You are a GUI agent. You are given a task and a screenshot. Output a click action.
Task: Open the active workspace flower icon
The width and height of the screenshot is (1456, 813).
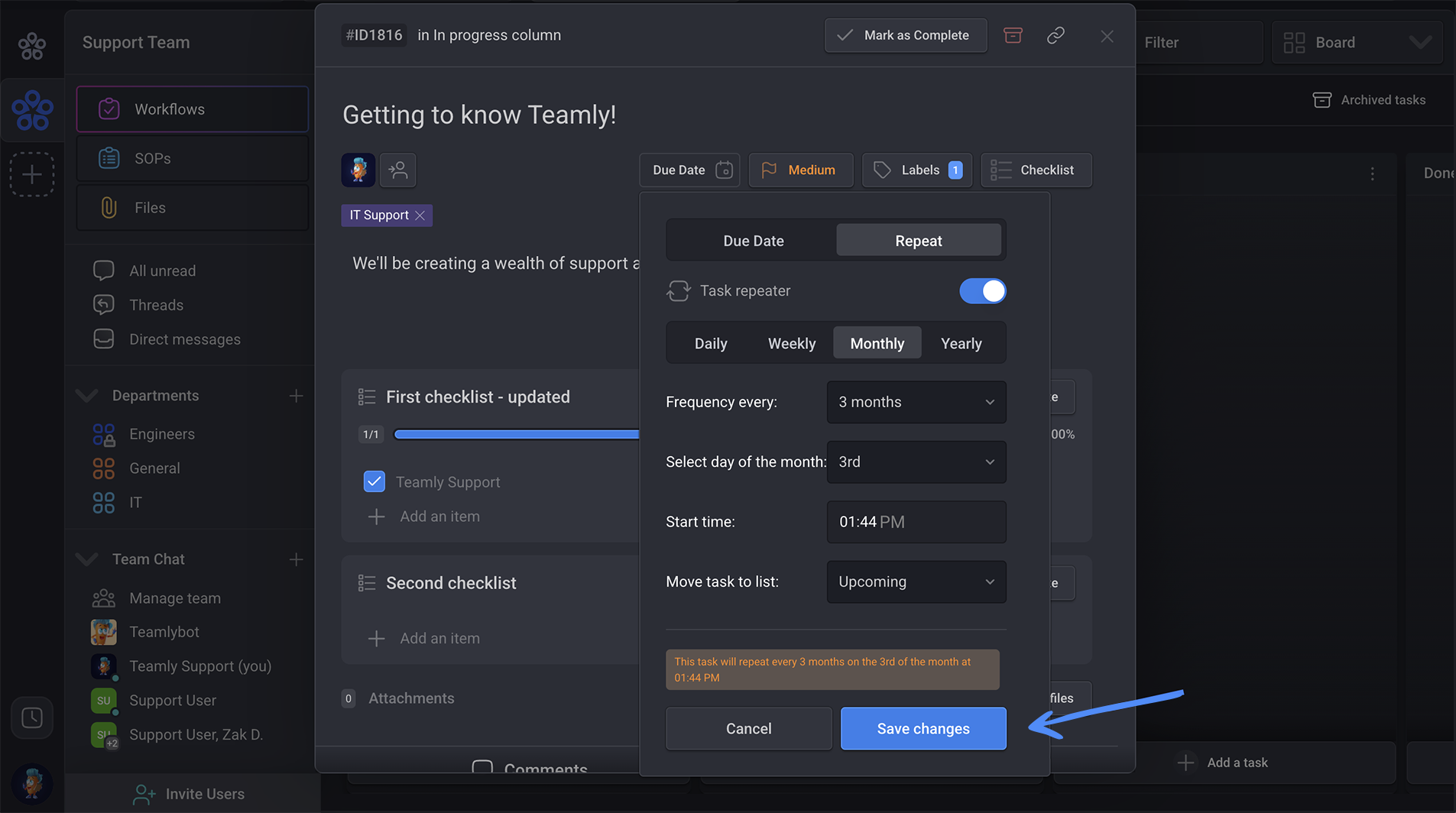(x=32, y=110)
